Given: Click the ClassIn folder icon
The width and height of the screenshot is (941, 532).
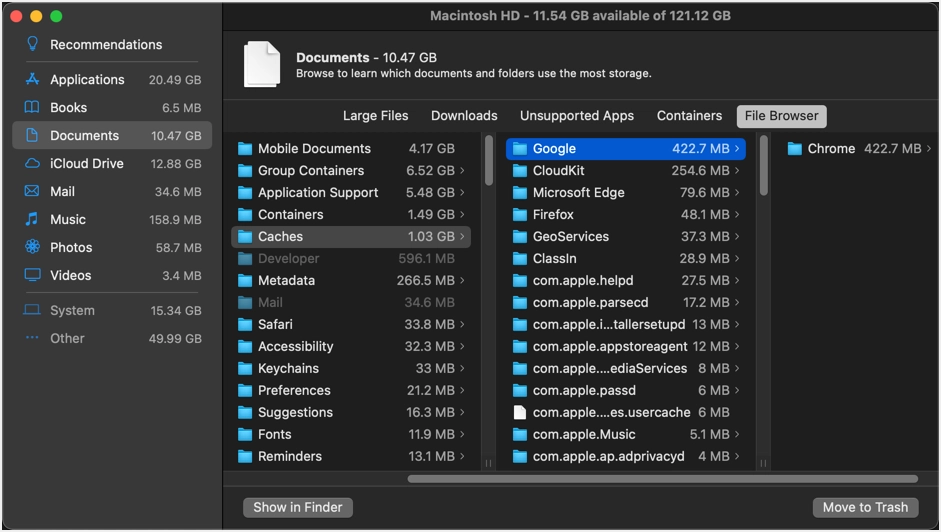Looking at the screenshot, I should [x=520, y=259].
